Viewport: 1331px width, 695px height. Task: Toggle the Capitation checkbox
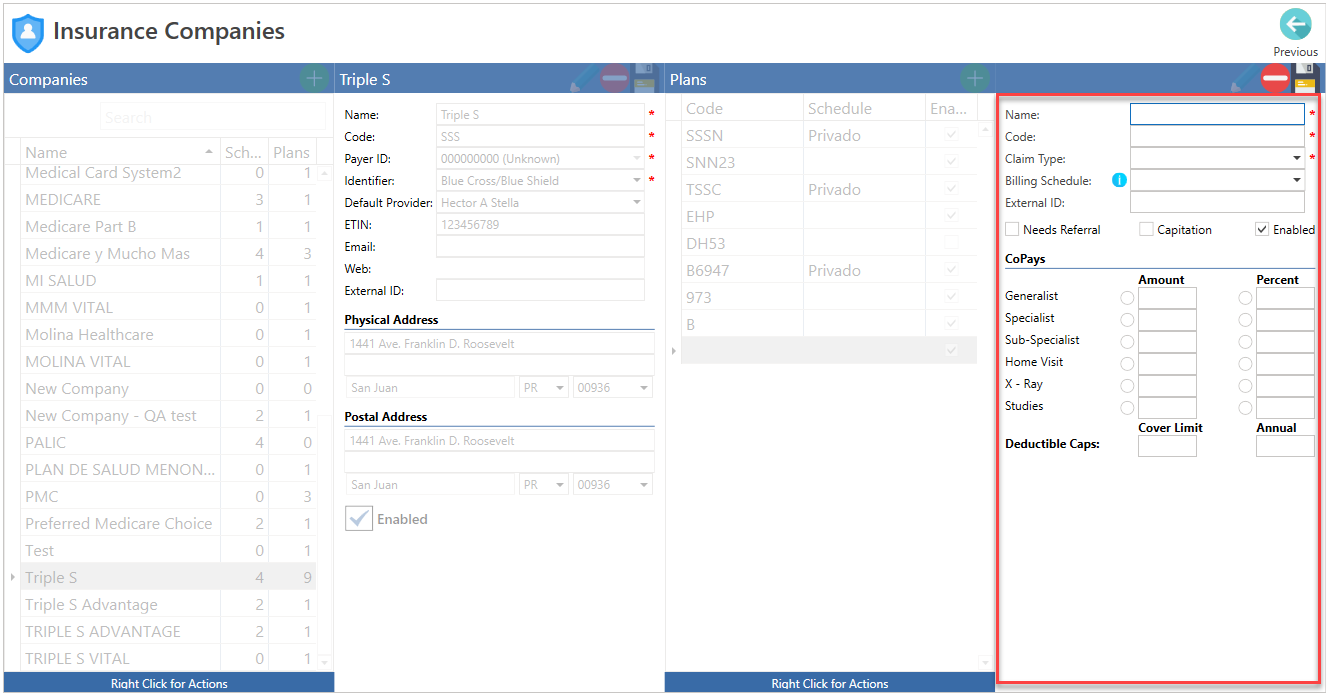(1146, 230)
